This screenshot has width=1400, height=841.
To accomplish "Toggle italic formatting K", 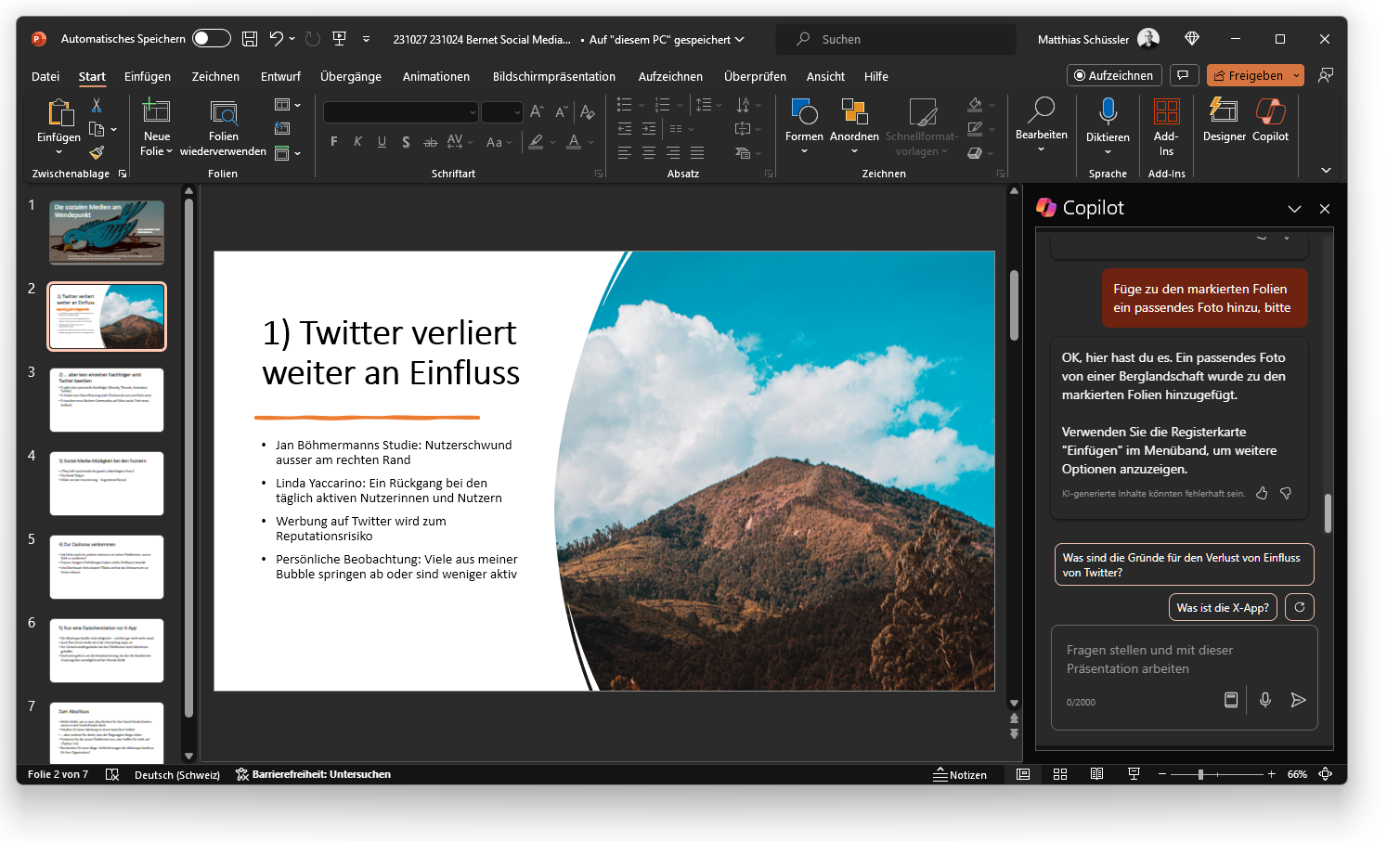I will tap(357, 142).
